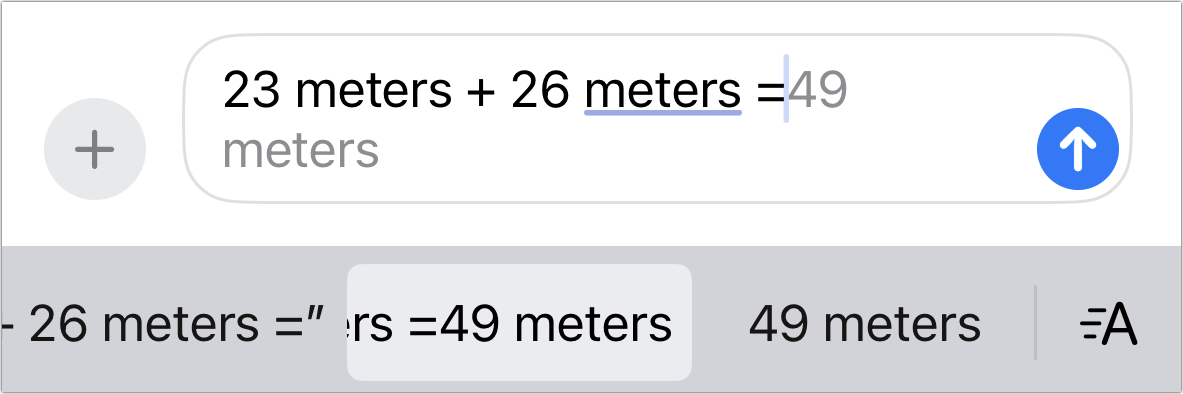1183x394 pixels.
Task: Click the gray "meters" on second line
Action: (301, 149)
